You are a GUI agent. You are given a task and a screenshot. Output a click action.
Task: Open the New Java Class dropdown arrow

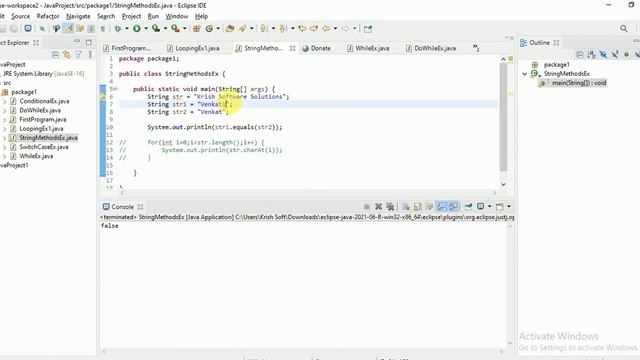tap(218, 29)
